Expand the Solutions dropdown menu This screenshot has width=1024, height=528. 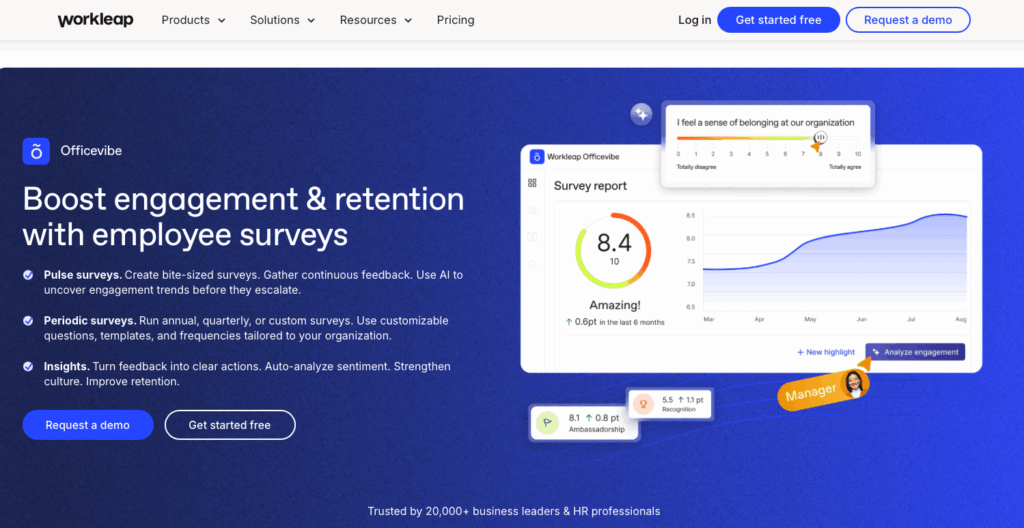point(282,20)
